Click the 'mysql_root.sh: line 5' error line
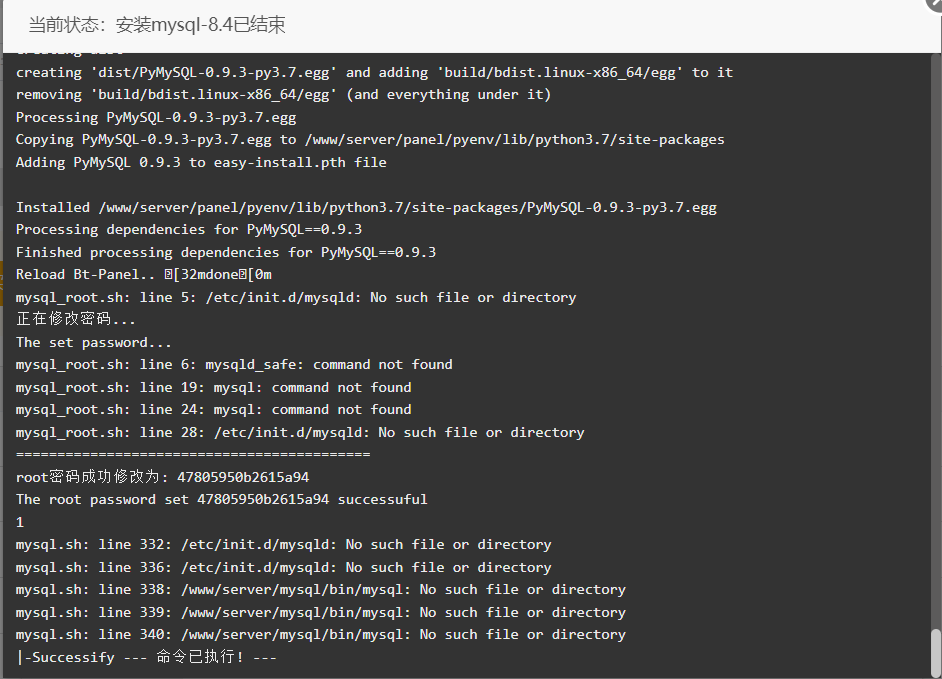Viewport: 942px width, 679px height. point(296,297)
